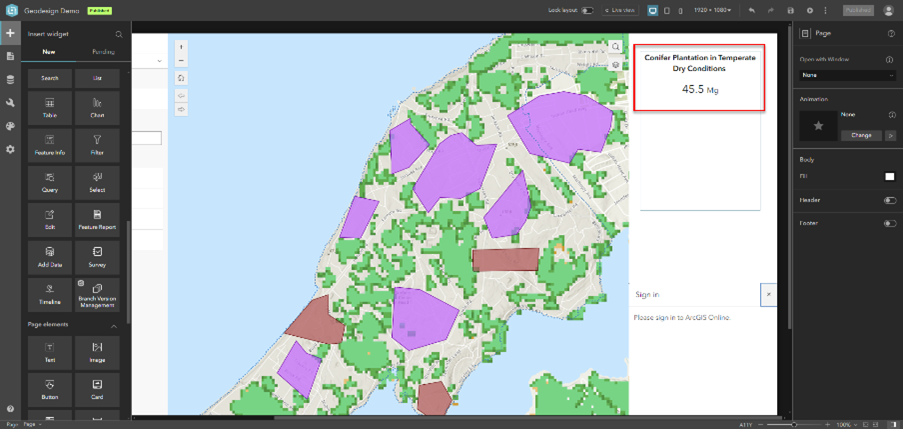
Task: Add the Feature Report widget
Action: 97,220
